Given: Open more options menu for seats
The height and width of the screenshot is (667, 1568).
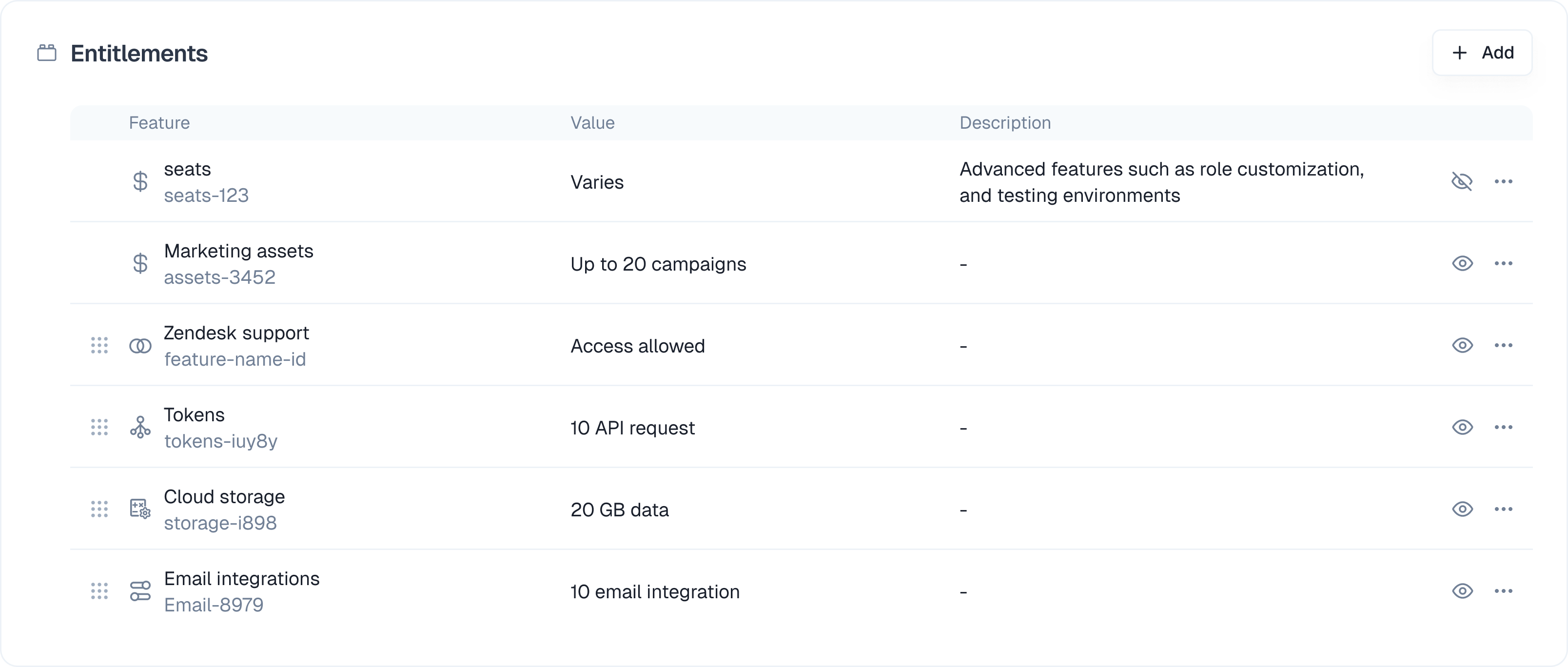Looking at the screenshot, I should coord(1504,181).
